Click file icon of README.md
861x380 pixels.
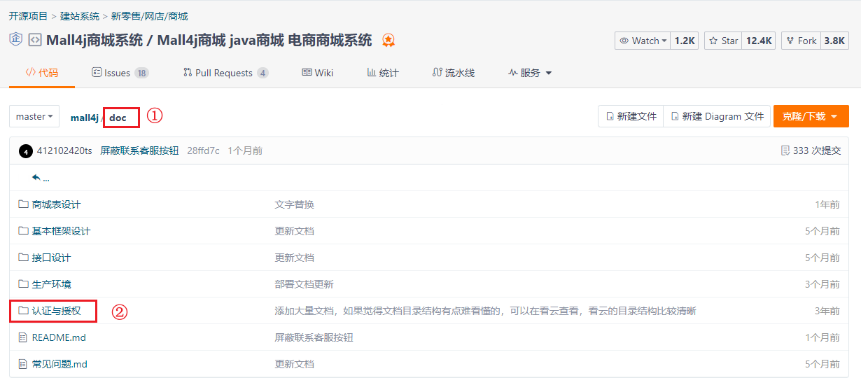(23, 338)
